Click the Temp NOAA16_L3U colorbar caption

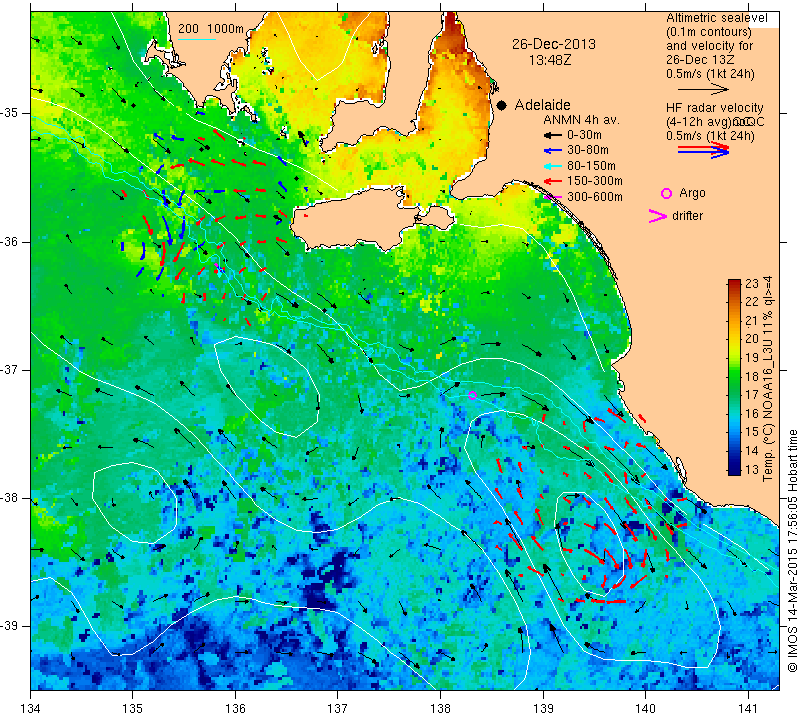pos(768,379)
